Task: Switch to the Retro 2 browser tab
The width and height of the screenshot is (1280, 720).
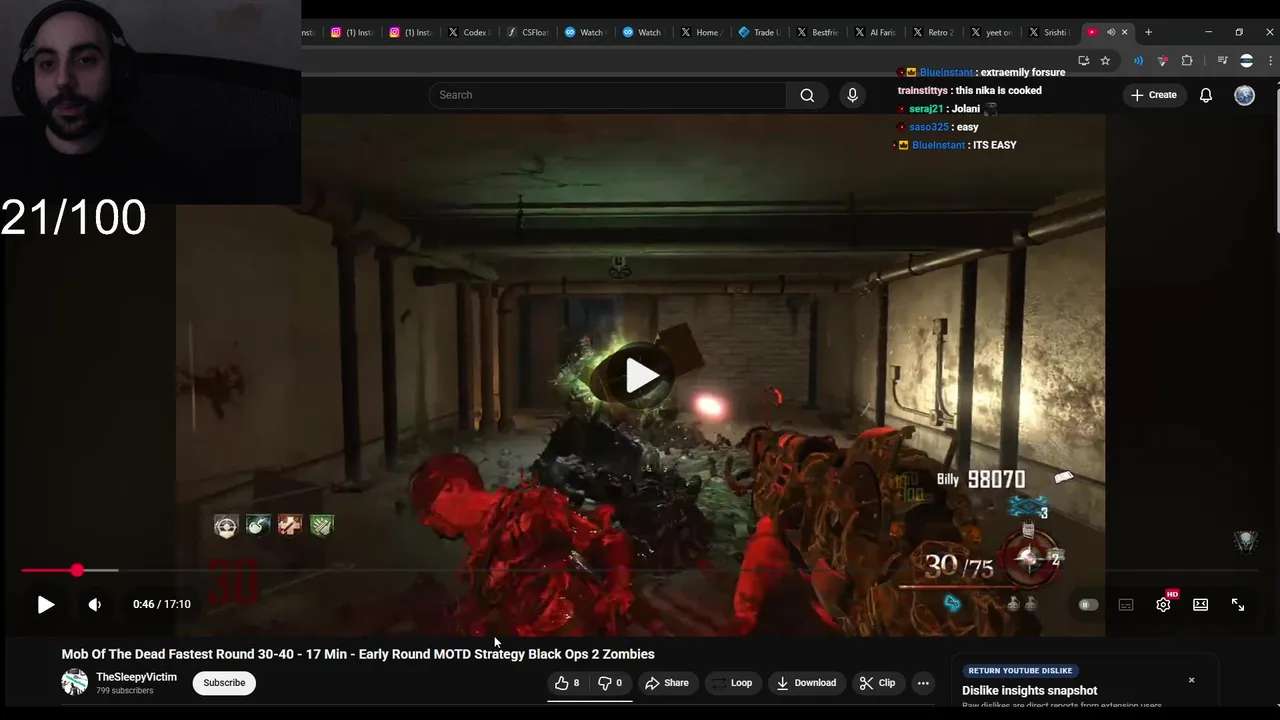Action: pyautogui.click(x=933, y=32)
